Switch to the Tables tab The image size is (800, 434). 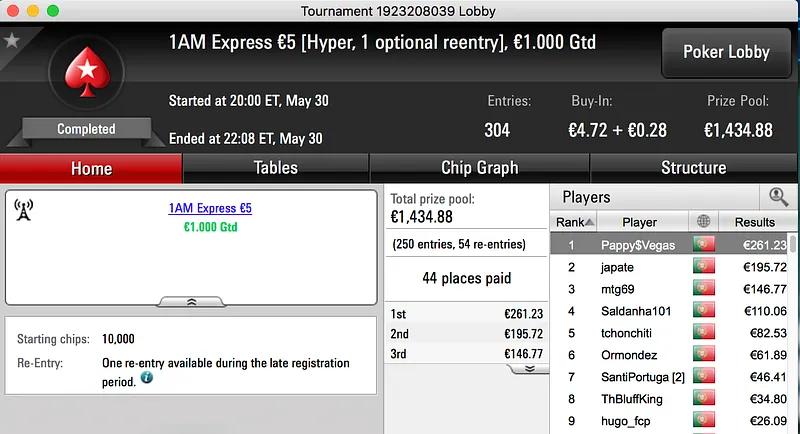coord(275,168)
